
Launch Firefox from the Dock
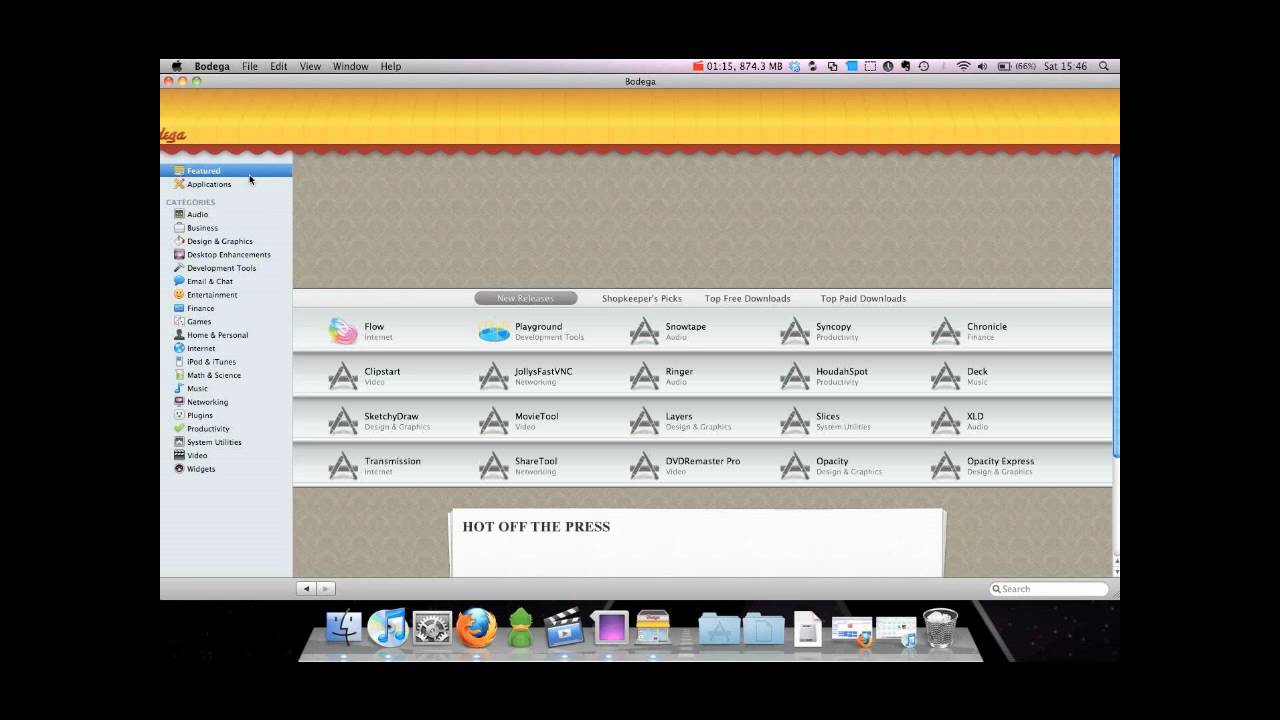477,628
